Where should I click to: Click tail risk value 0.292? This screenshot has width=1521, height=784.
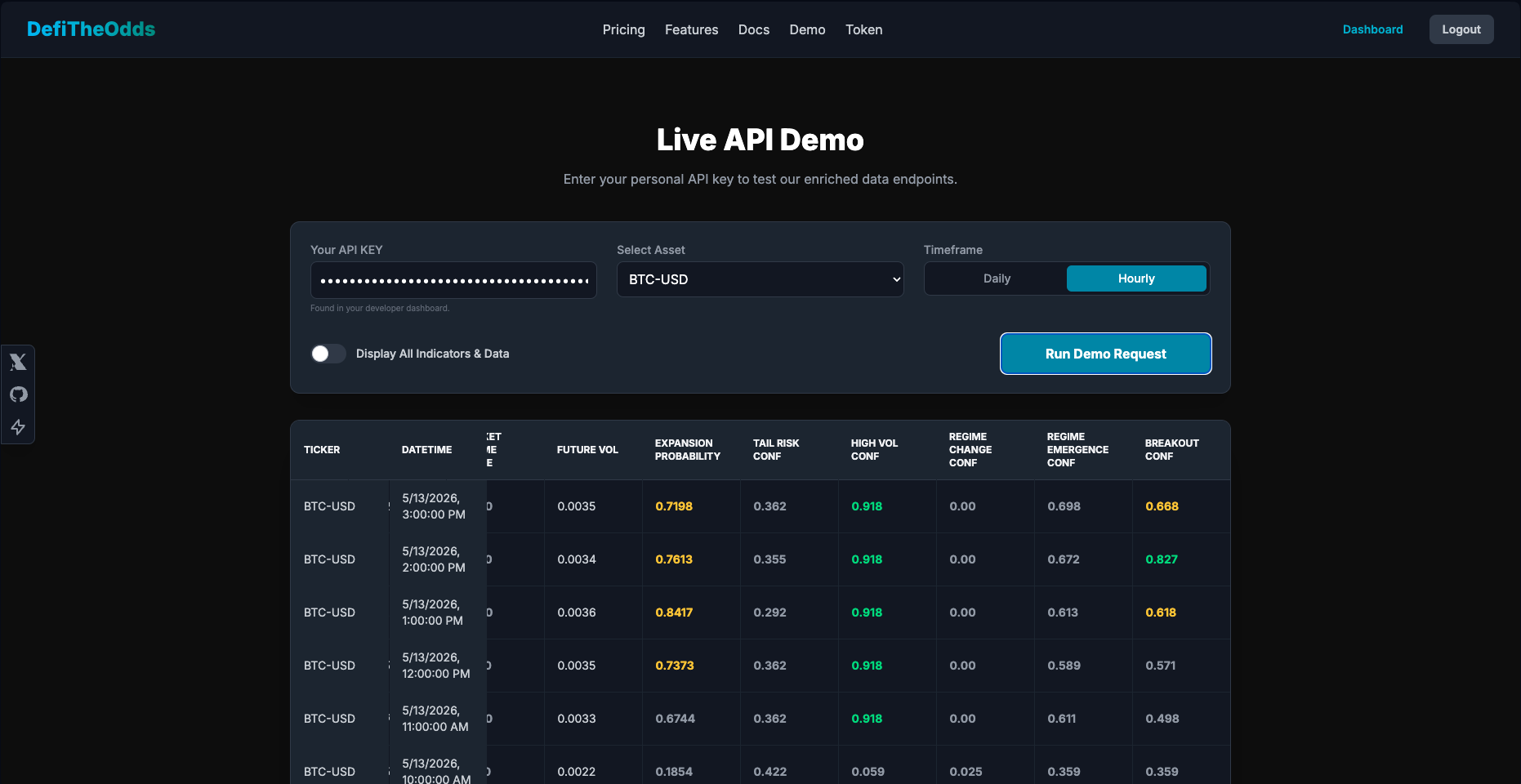pos(769,612)
